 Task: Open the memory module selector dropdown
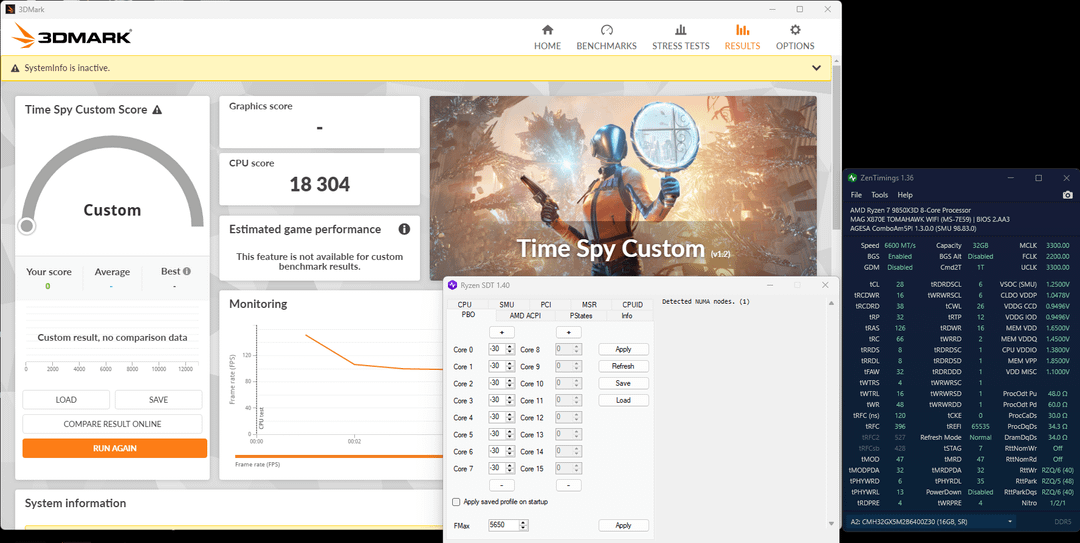point(930,521)
